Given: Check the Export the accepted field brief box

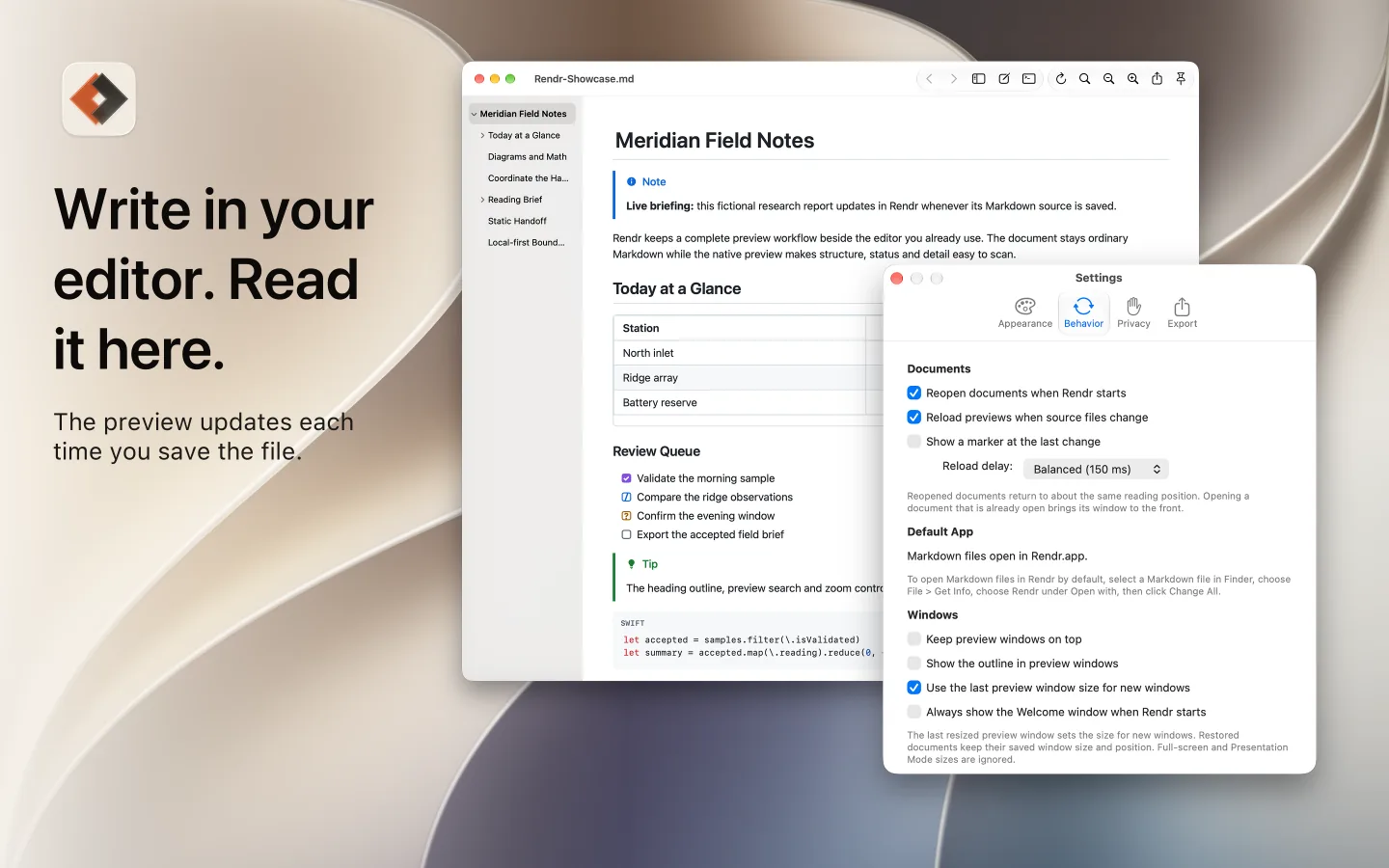Looking at the screenshot, I should click(626, 534).
